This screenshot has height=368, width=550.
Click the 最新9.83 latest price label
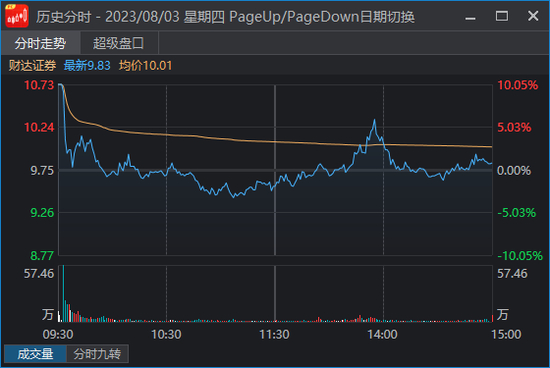(87, 66)
